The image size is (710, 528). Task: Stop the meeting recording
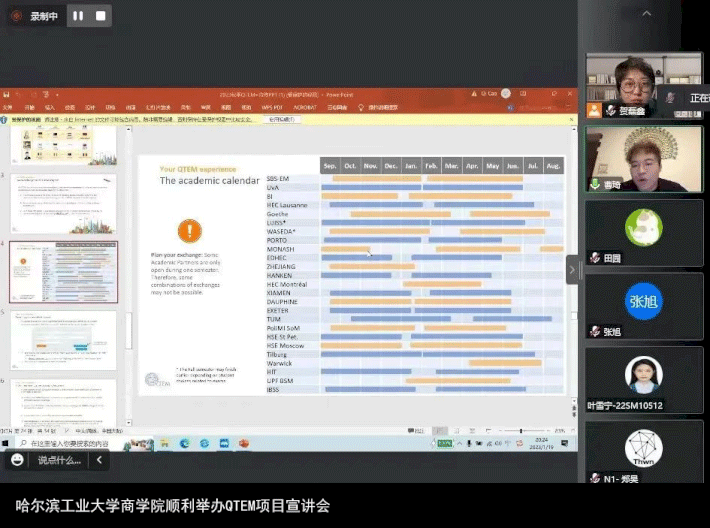click(x=101, y=16)
